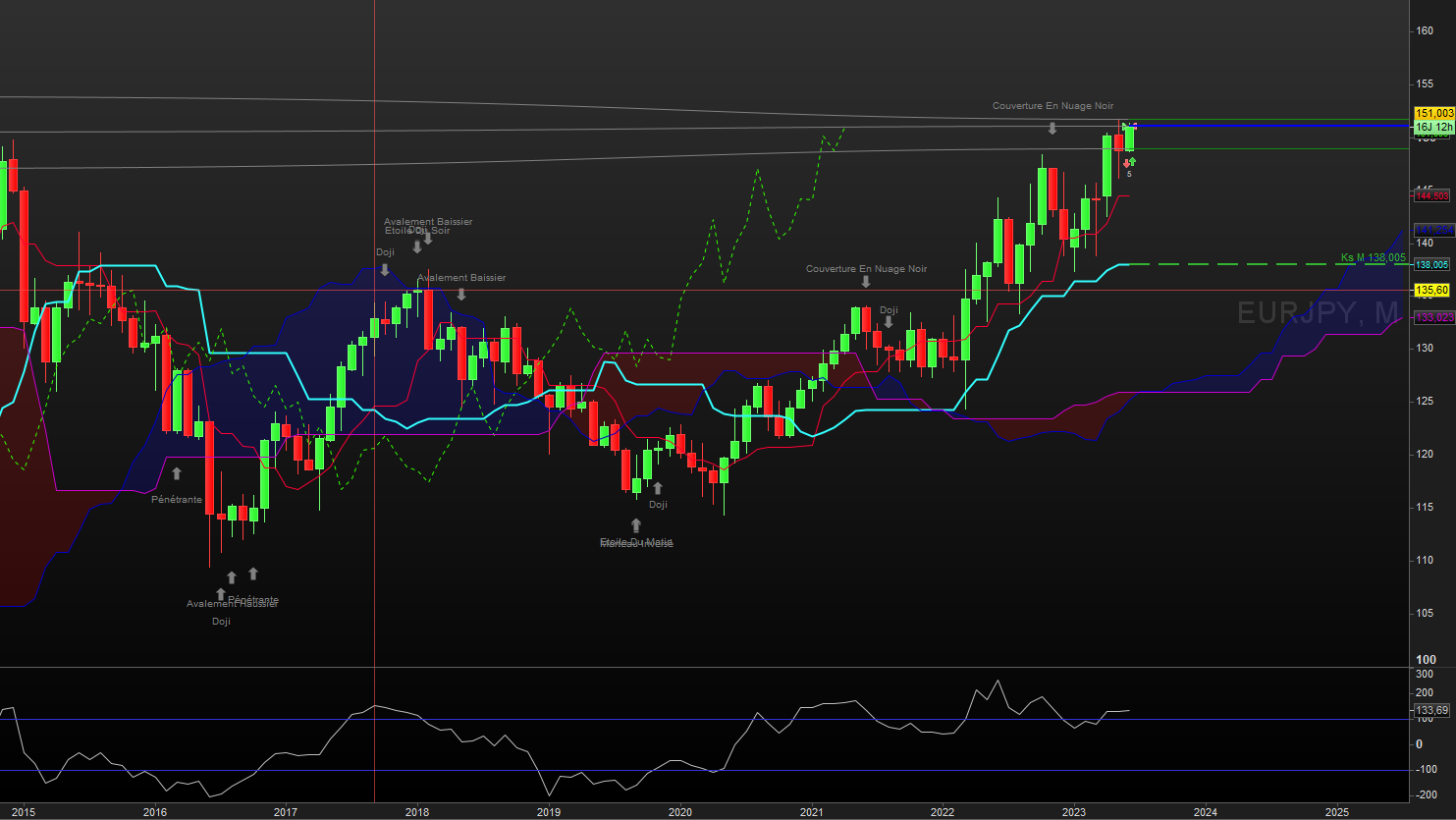Select the down arrow below the 2021 Doji label
This screenshot has width=1456, height=820.
click(889, 322)
